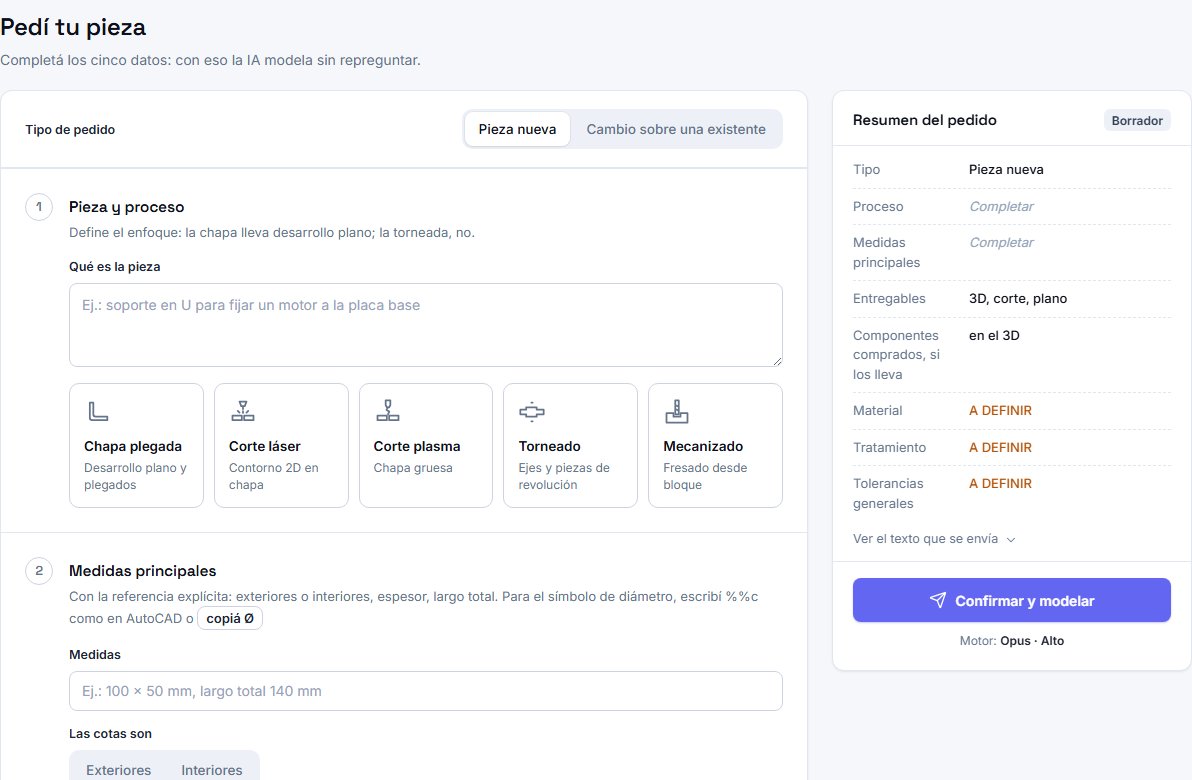Click the copiá Ø button

pyautogui.click(x=230, y=618)
